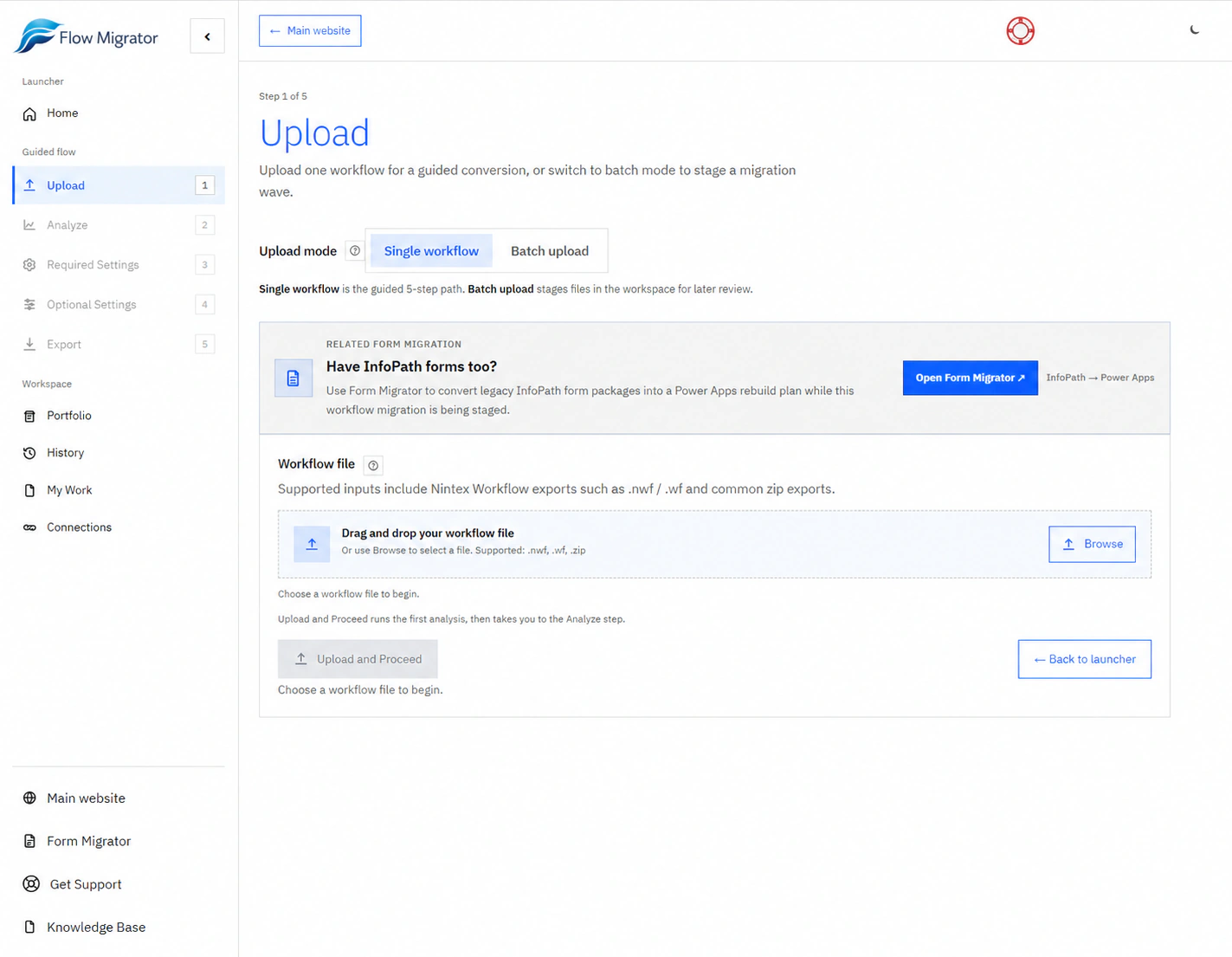Click the My Work document icon
The image size is (1232, 957).
pos(29,490)
